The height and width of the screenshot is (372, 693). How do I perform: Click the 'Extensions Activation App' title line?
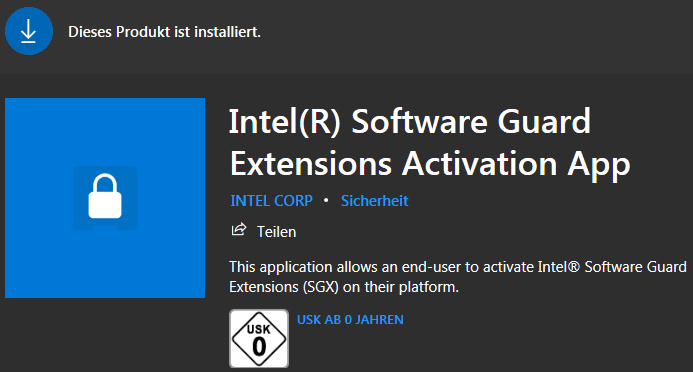(430, 164)
